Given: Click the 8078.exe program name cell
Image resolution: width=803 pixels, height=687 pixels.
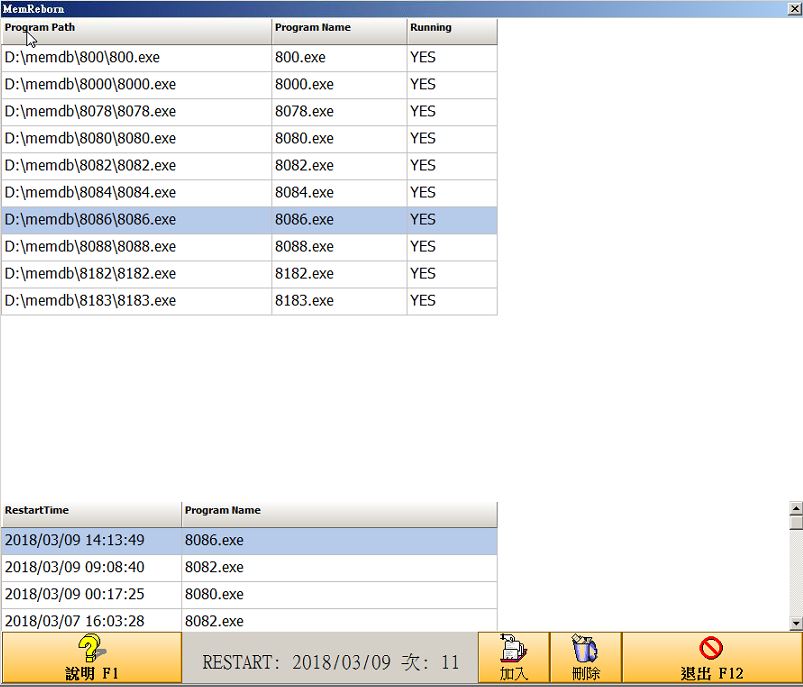Looking at the screenshot, I should pyautogui.click(x=339, y=112).
